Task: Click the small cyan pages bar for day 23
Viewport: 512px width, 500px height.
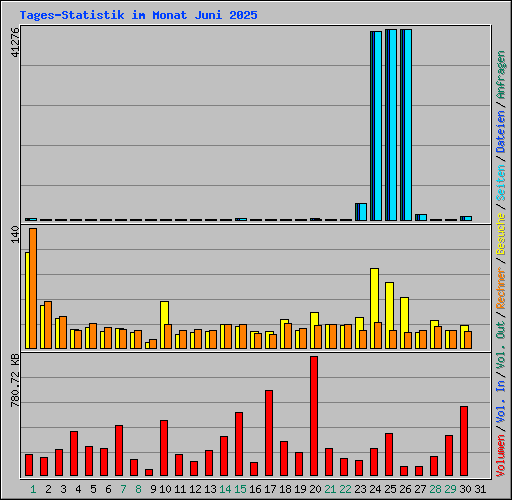Action: point(363,212)
